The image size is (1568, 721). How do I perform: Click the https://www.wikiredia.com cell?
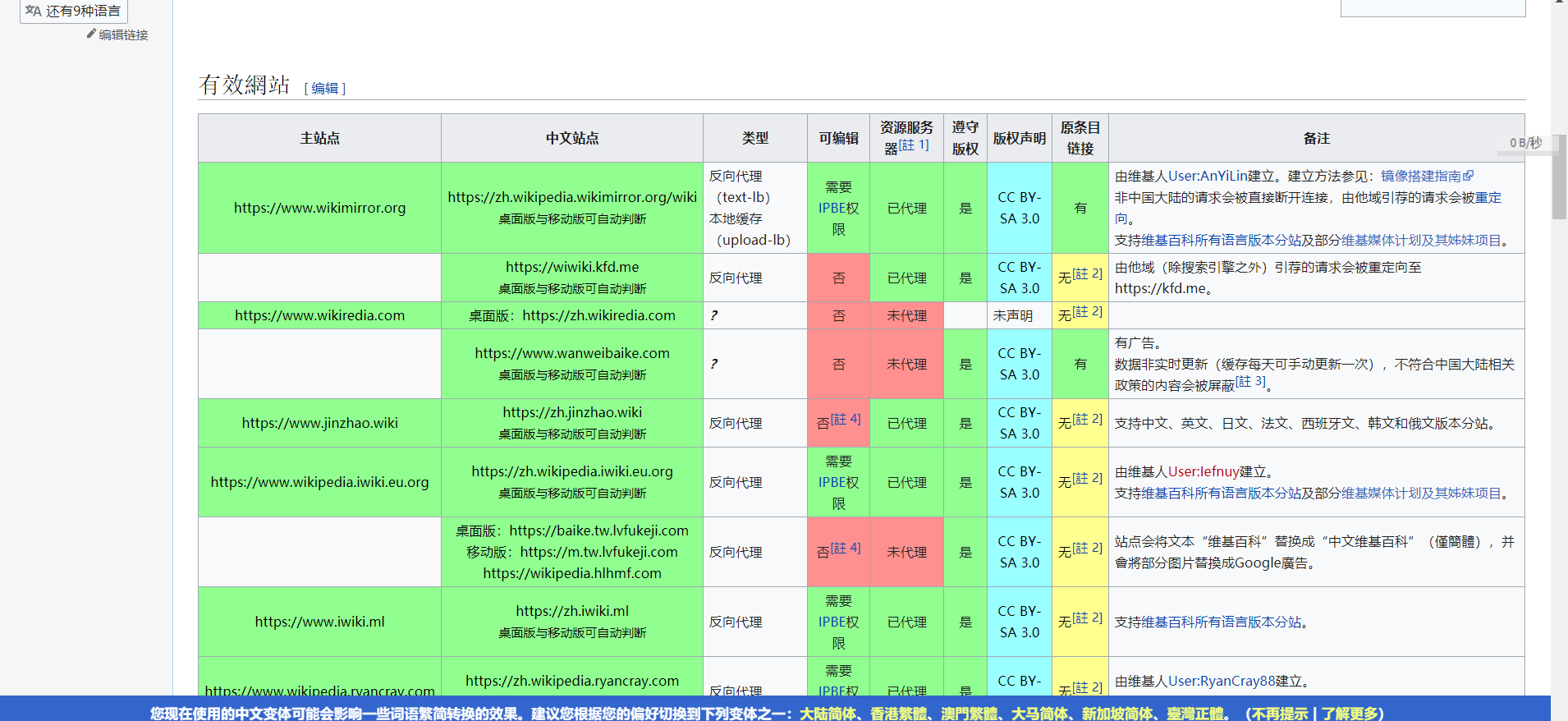click(x=320, y=315)
